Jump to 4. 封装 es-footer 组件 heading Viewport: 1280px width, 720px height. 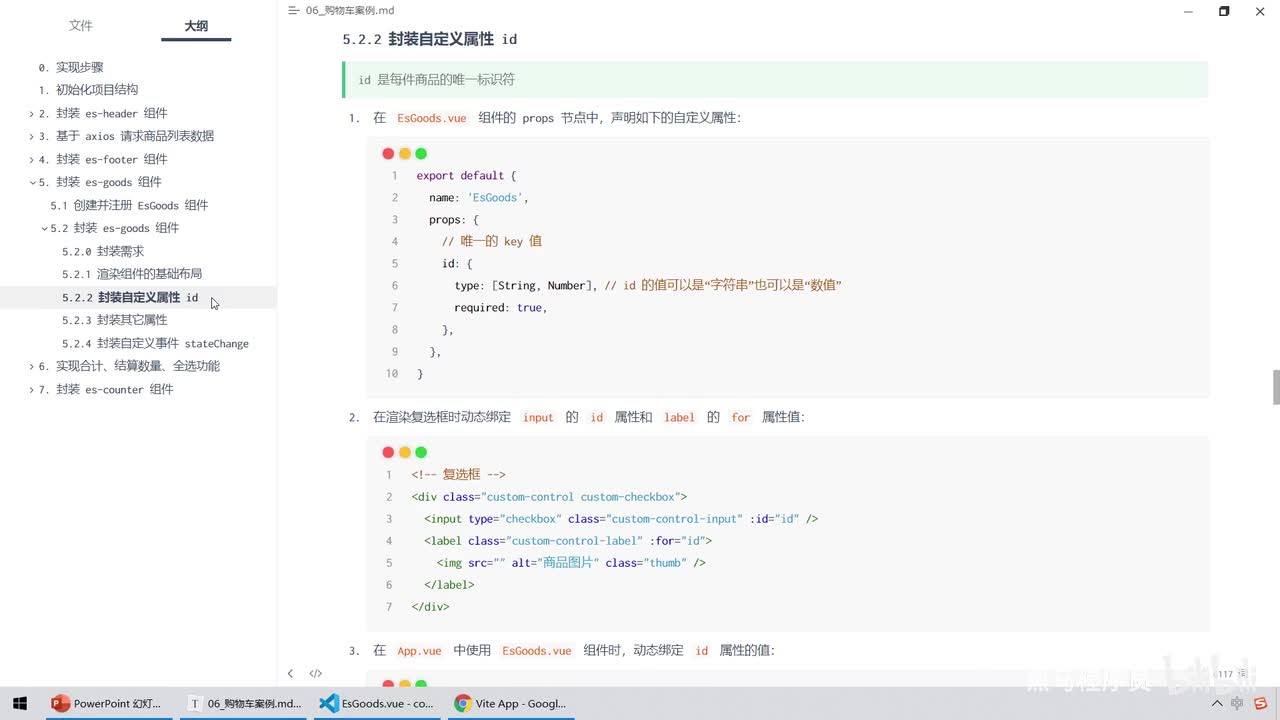103,159
